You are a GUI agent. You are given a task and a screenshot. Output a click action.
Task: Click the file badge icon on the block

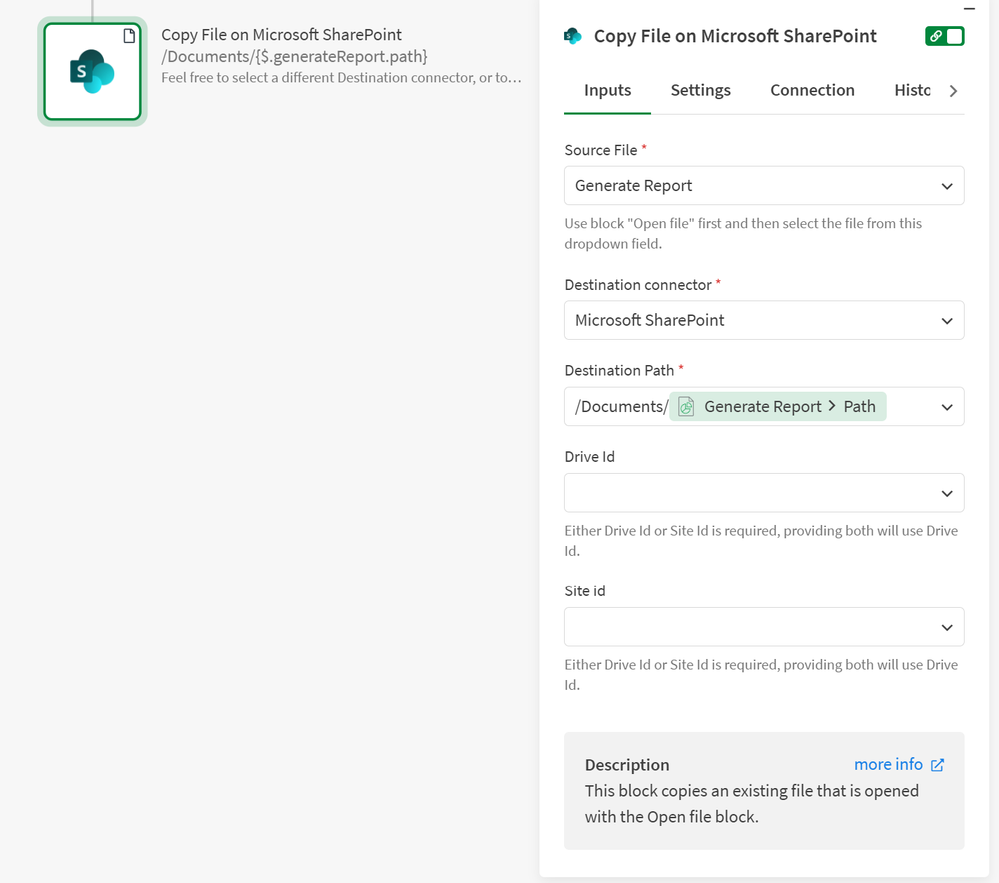[129, 36]
